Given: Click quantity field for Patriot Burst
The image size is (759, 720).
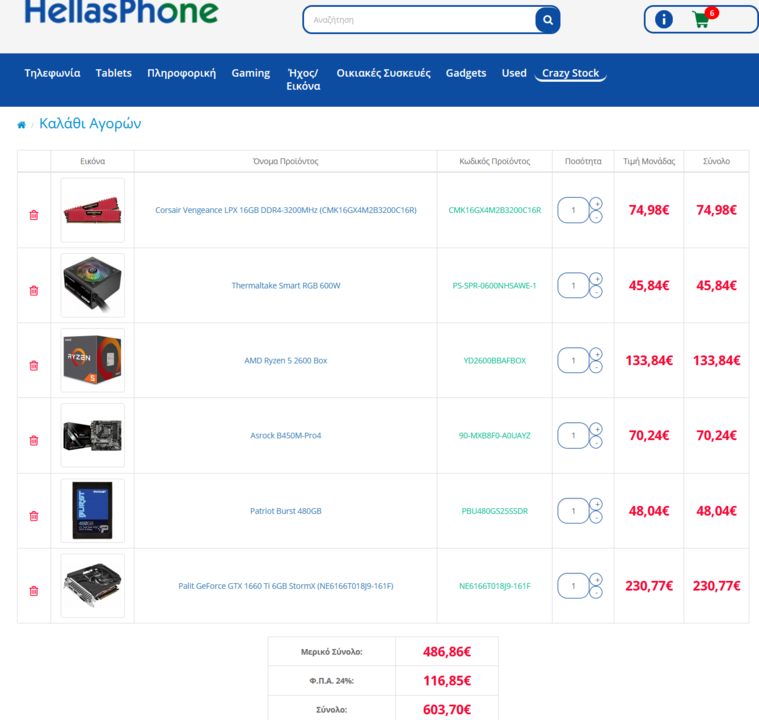Looking at the screenshot, I should (x=574, y=511).
